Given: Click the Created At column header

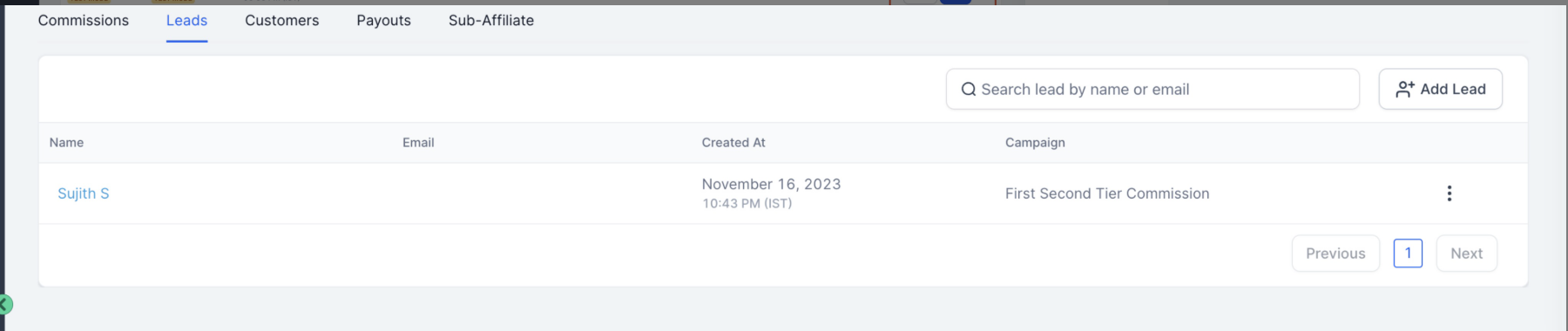Looking at the screenshot, I should coord(733,143).
